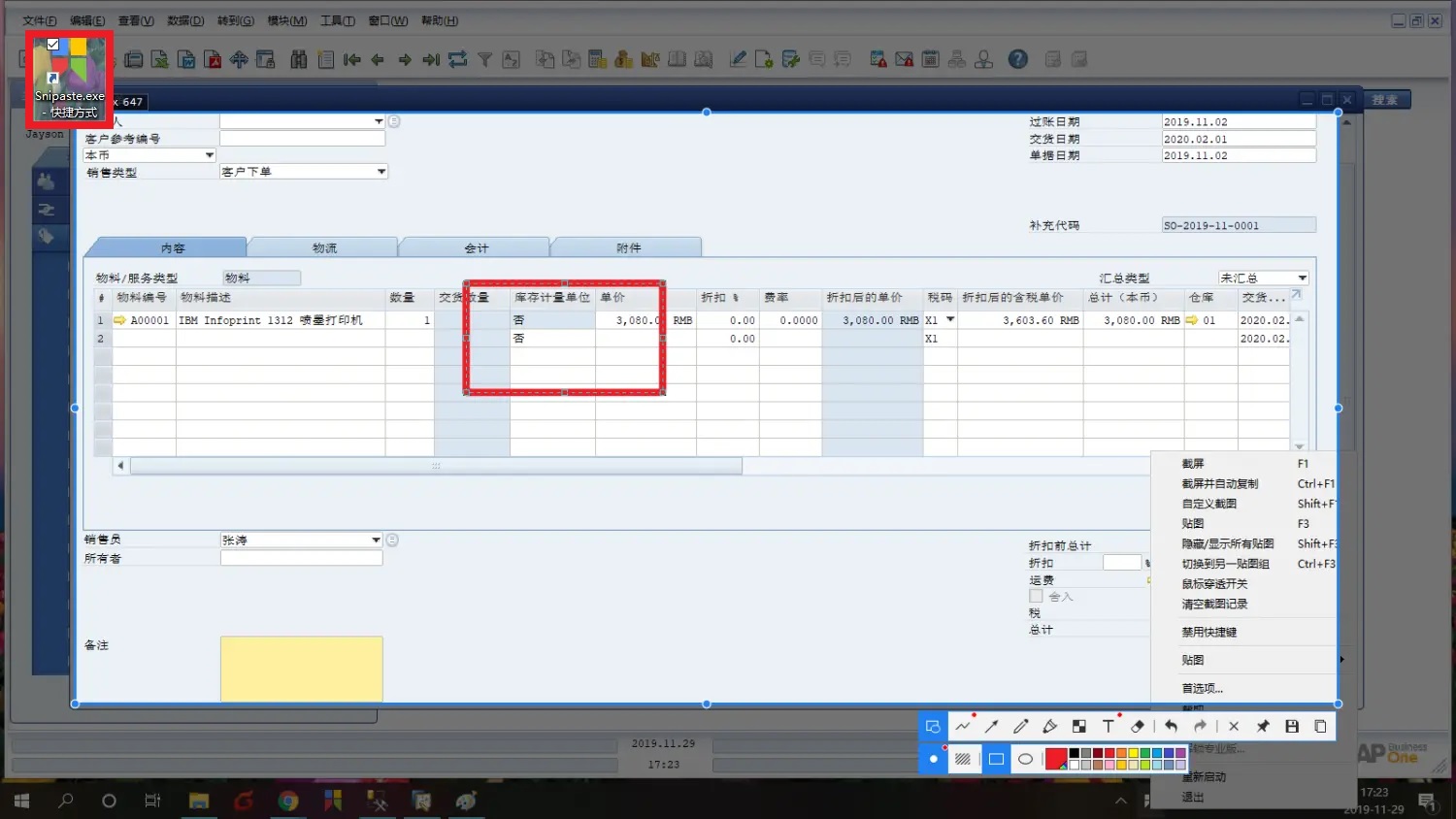Viewport: 1456px width, 819px height.
Task: Click the SAP refresh icon
Action: [457, 60]
